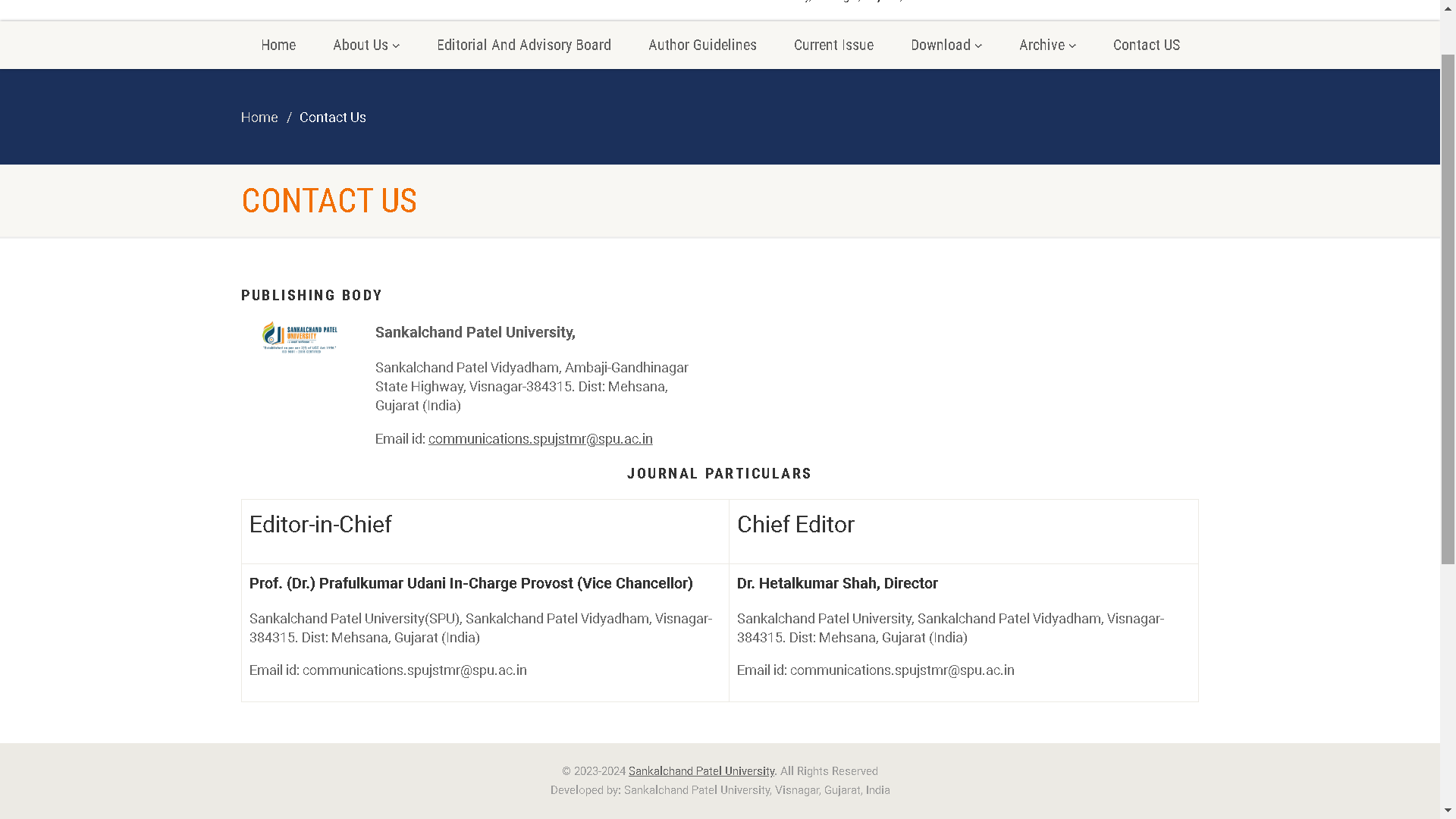Open Editorial And Advisory Board page
Image resolution: width=1456 pixels, height=819 pixels.
(x=523, y=45)
